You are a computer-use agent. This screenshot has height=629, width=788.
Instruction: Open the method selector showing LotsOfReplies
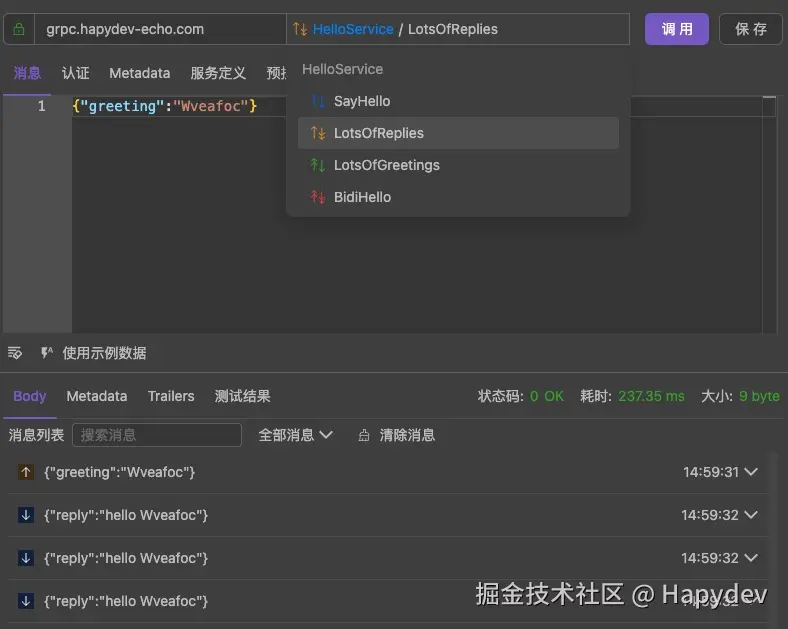pos(458,29)
